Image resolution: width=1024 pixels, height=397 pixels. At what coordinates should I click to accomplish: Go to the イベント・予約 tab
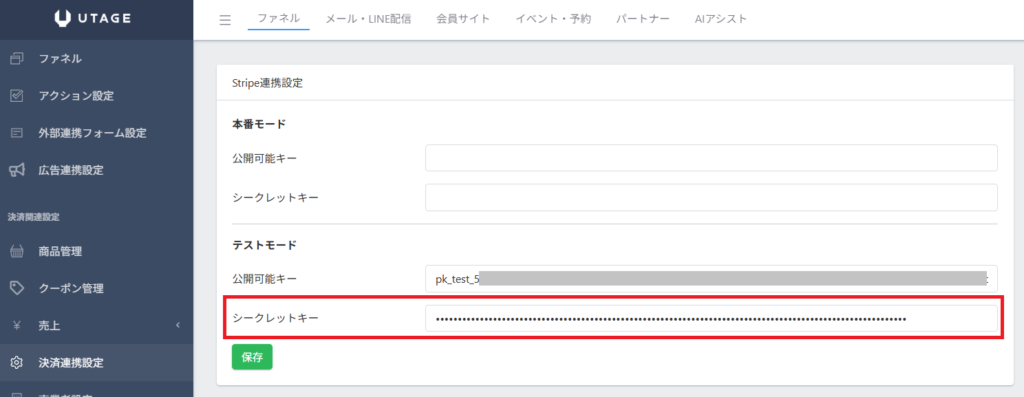[553, 19]
